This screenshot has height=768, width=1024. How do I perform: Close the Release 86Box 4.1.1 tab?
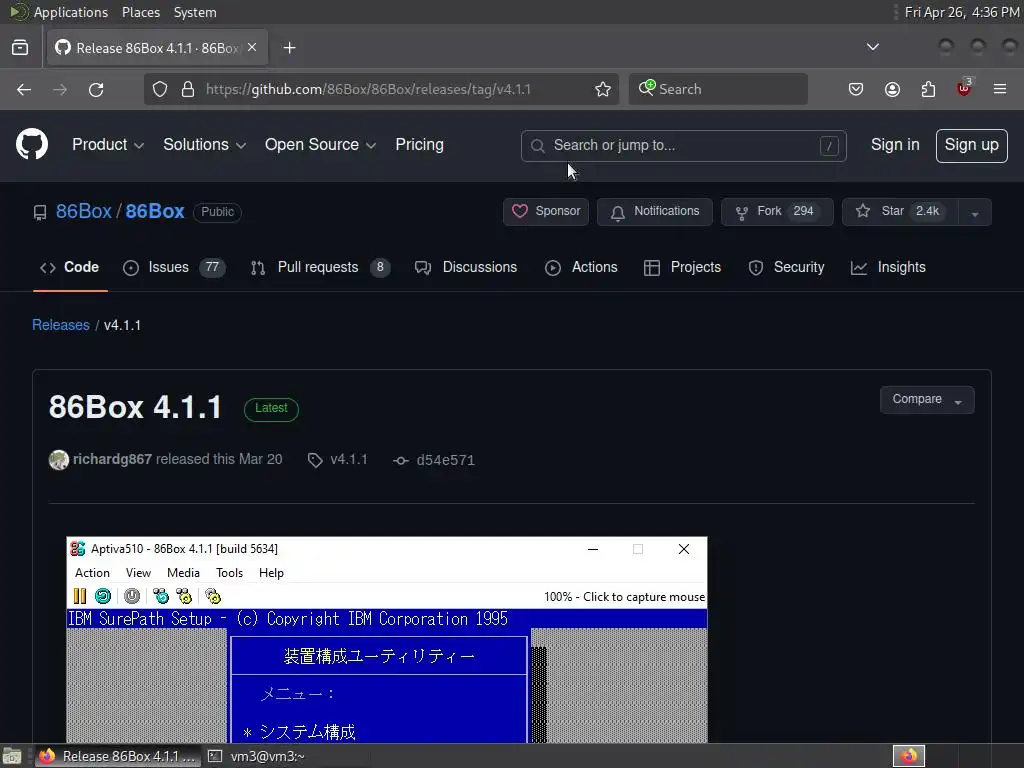click(x=252, y=48)
